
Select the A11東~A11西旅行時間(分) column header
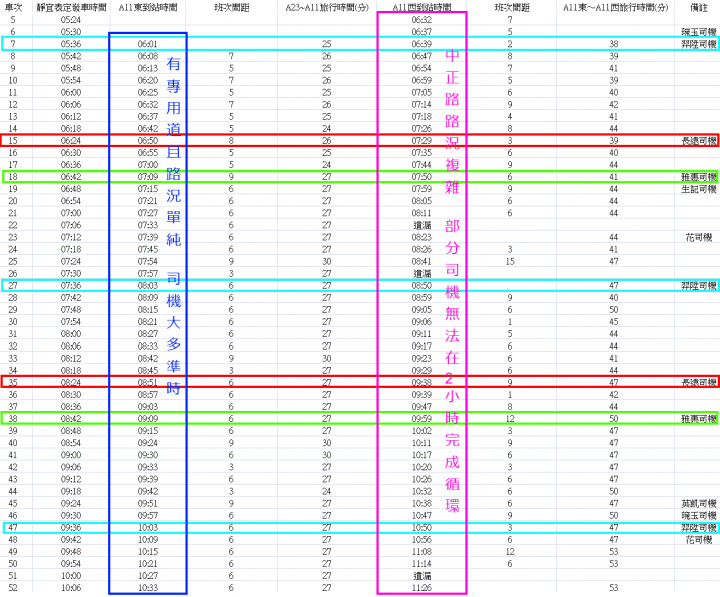click(615, 8)
